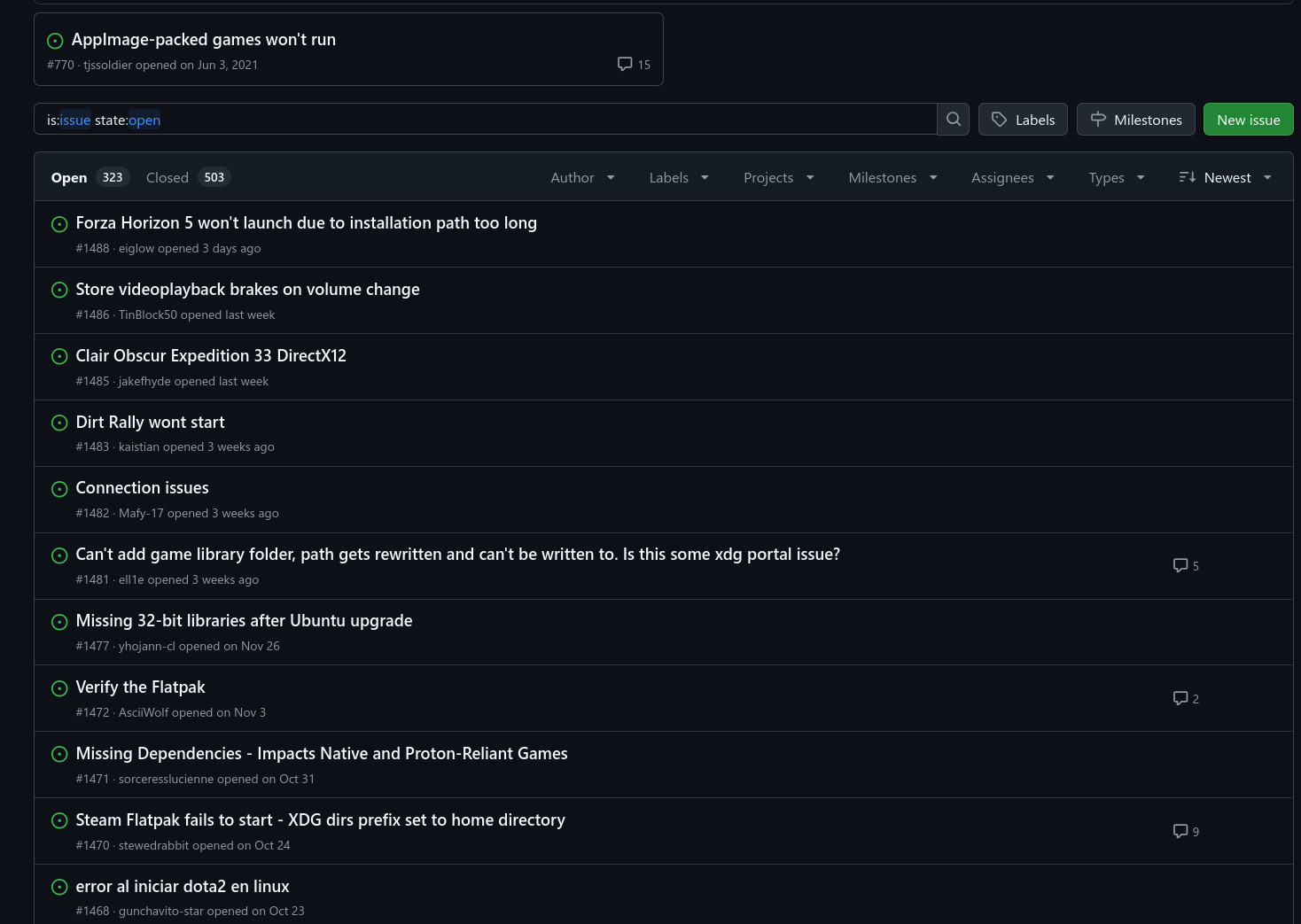Screen dimensions: 1301x924
Task: Open the Projects filter dropdown
Action: pyautogui.click(x=779, y=177)
